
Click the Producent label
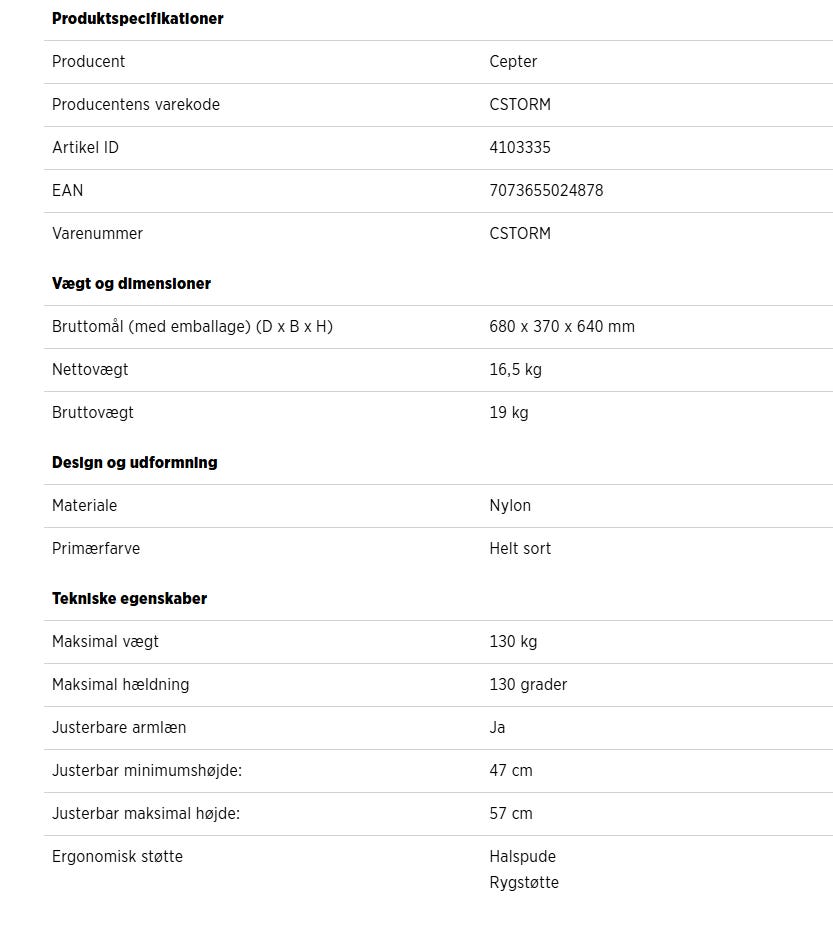tap(88, 62)
